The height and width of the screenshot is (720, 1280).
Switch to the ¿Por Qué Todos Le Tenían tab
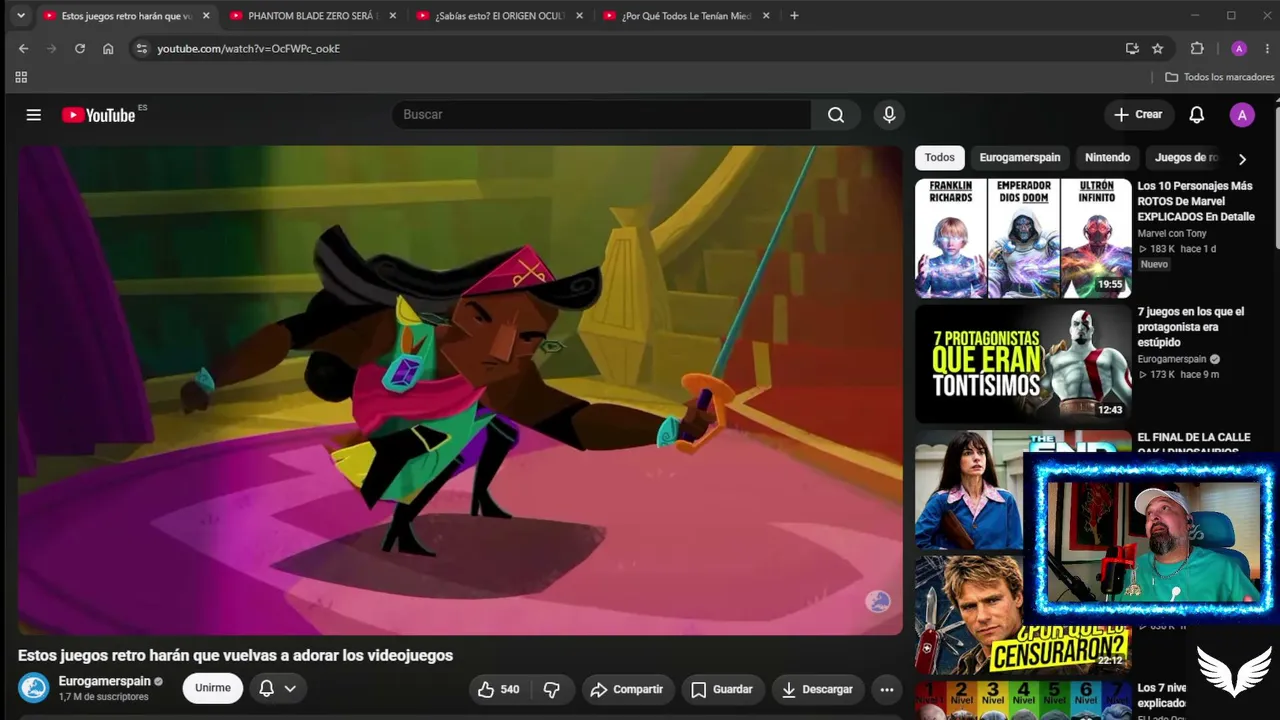(x=684, y=16)
